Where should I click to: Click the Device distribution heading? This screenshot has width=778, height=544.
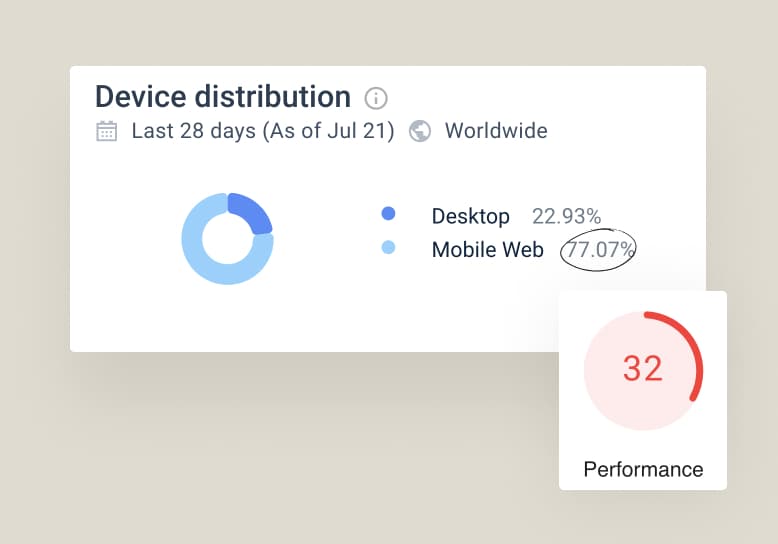[x=222, y=97]
